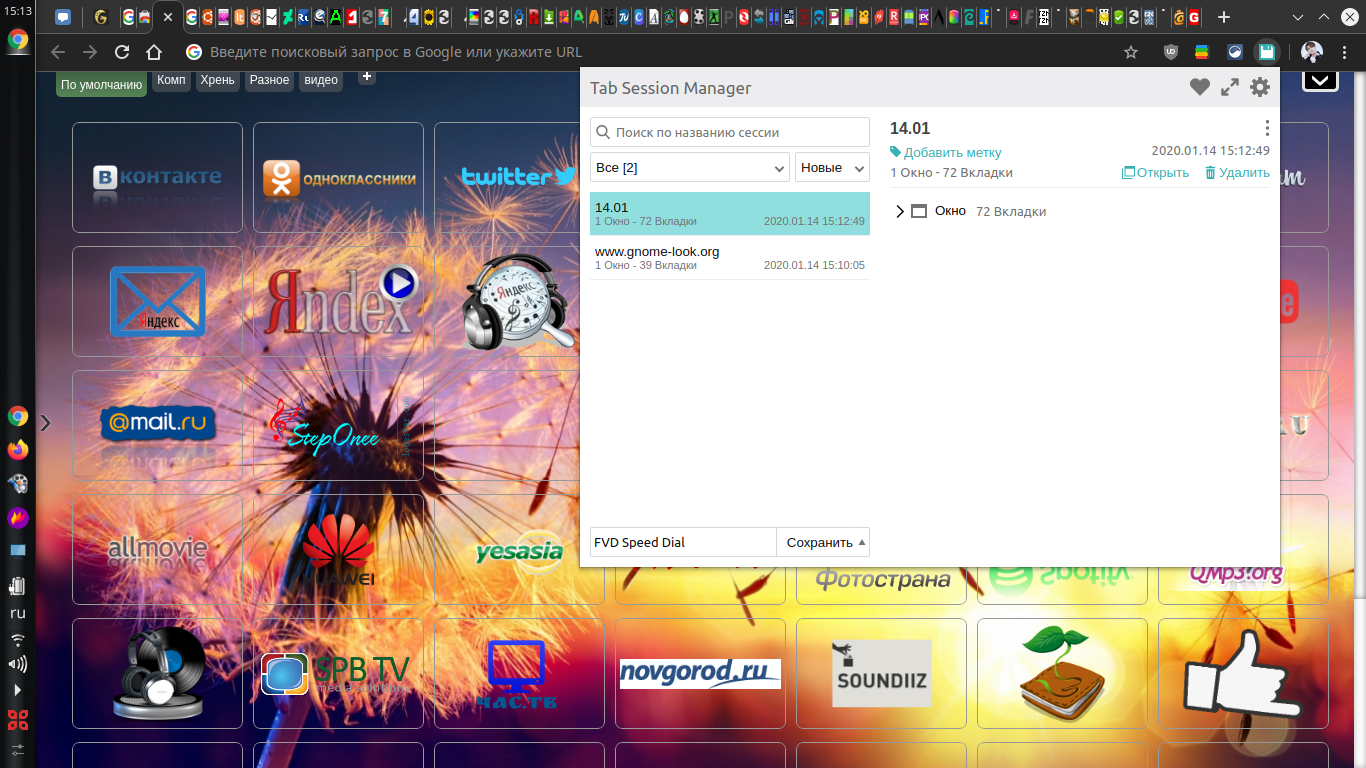1366x768 pixels.
Task: Open the ВКонтакте speed dial tile
Action: pos(157,177)
